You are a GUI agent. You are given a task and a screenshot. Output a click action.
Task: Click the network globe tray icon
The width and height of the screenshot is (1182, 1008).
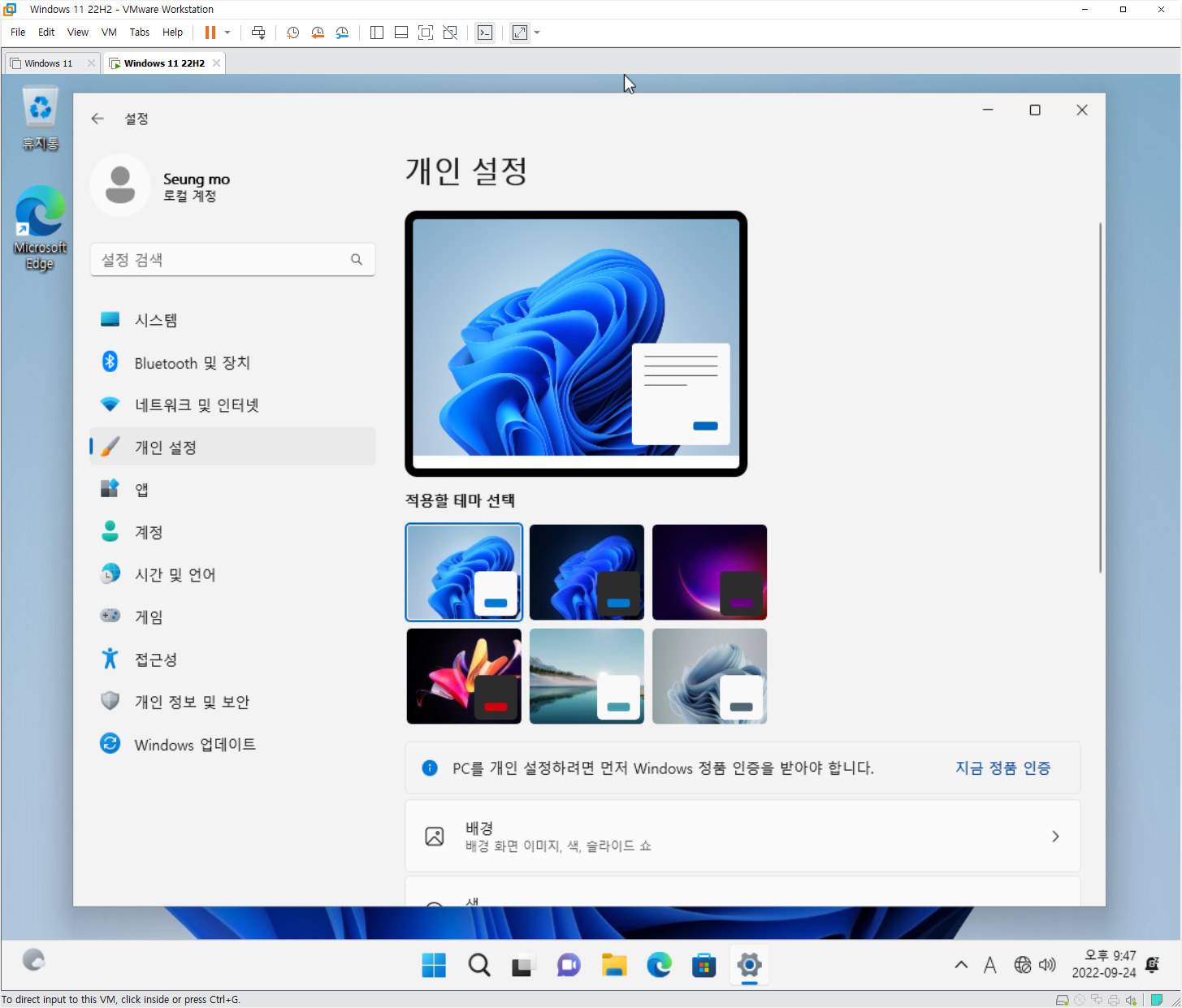tap(1023, 965)
